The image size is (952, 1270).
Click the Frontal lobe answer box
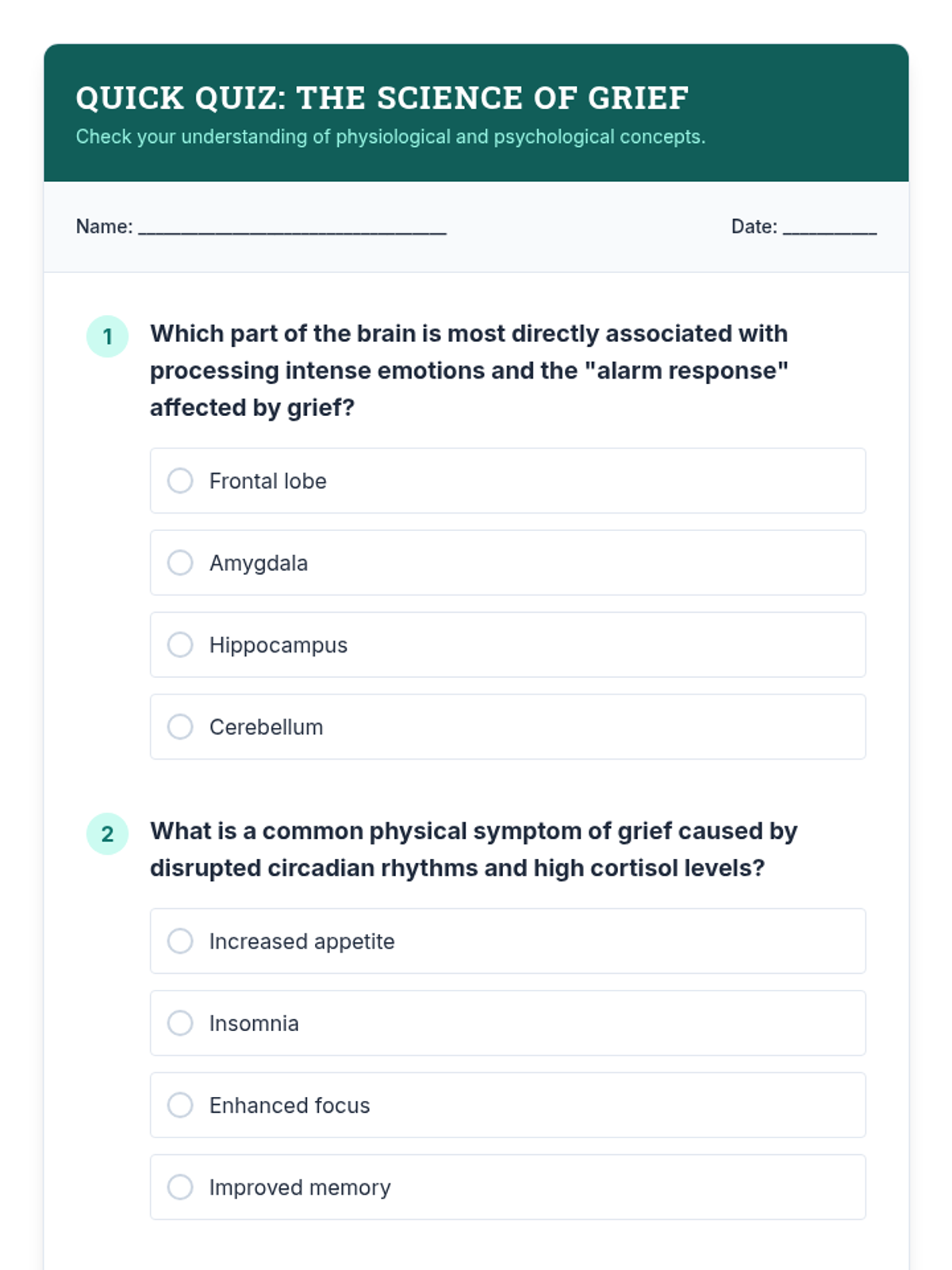pos(508,480)
